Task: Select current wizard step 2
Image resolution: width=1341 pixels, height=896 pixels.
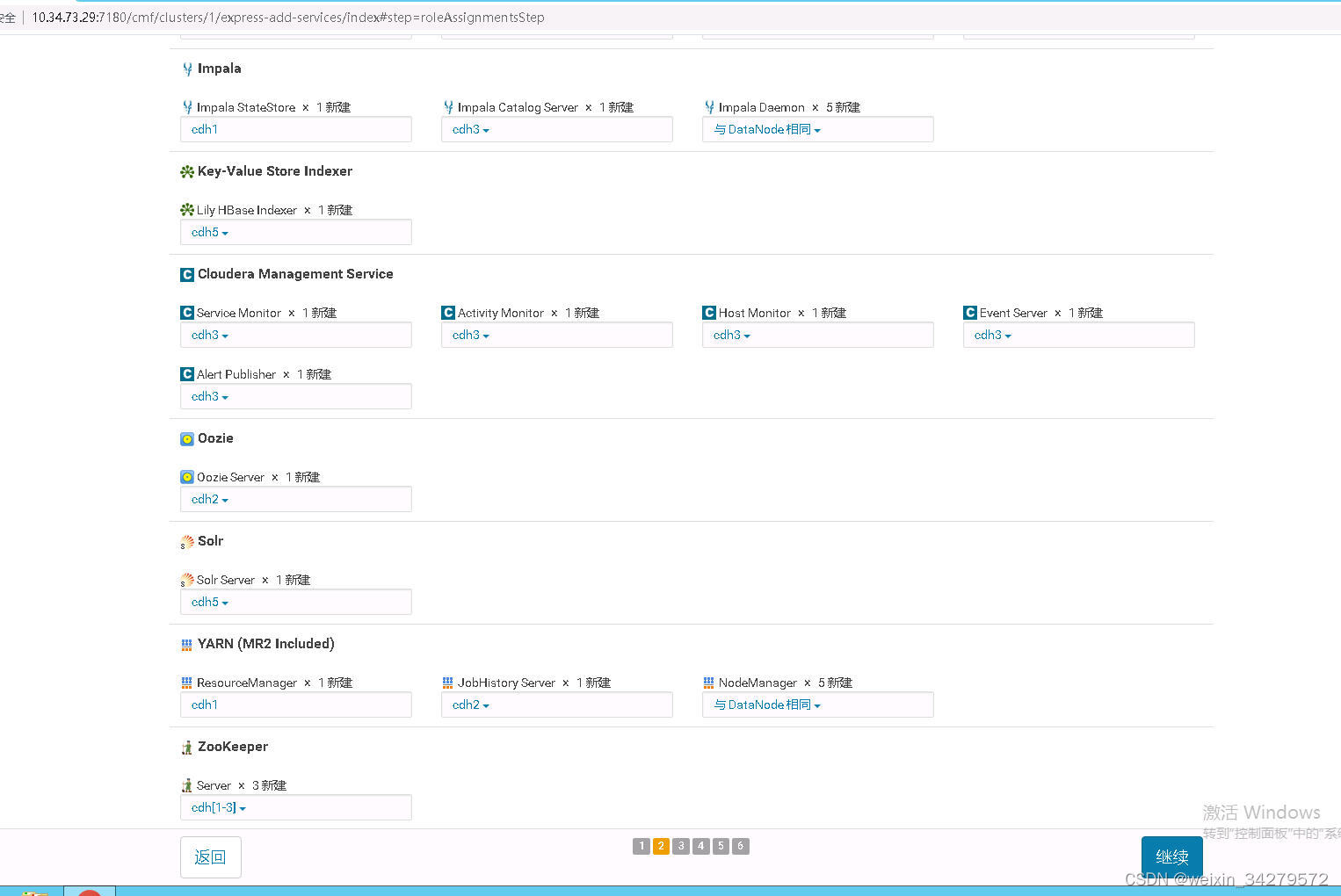Action: (x=662, y=846)
